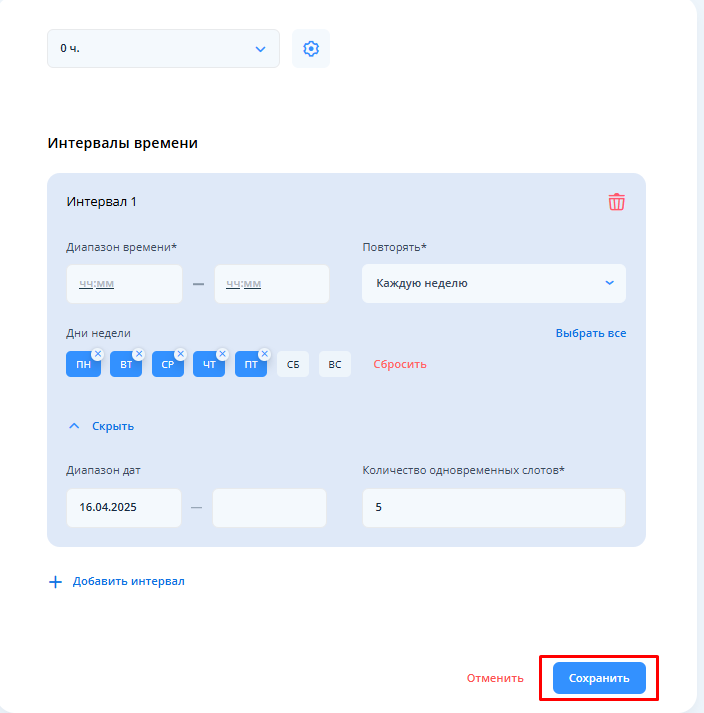Remove ЧТ day with its x icon
The width and height of the screenshot is (704, 713).
tap(223, 354)
